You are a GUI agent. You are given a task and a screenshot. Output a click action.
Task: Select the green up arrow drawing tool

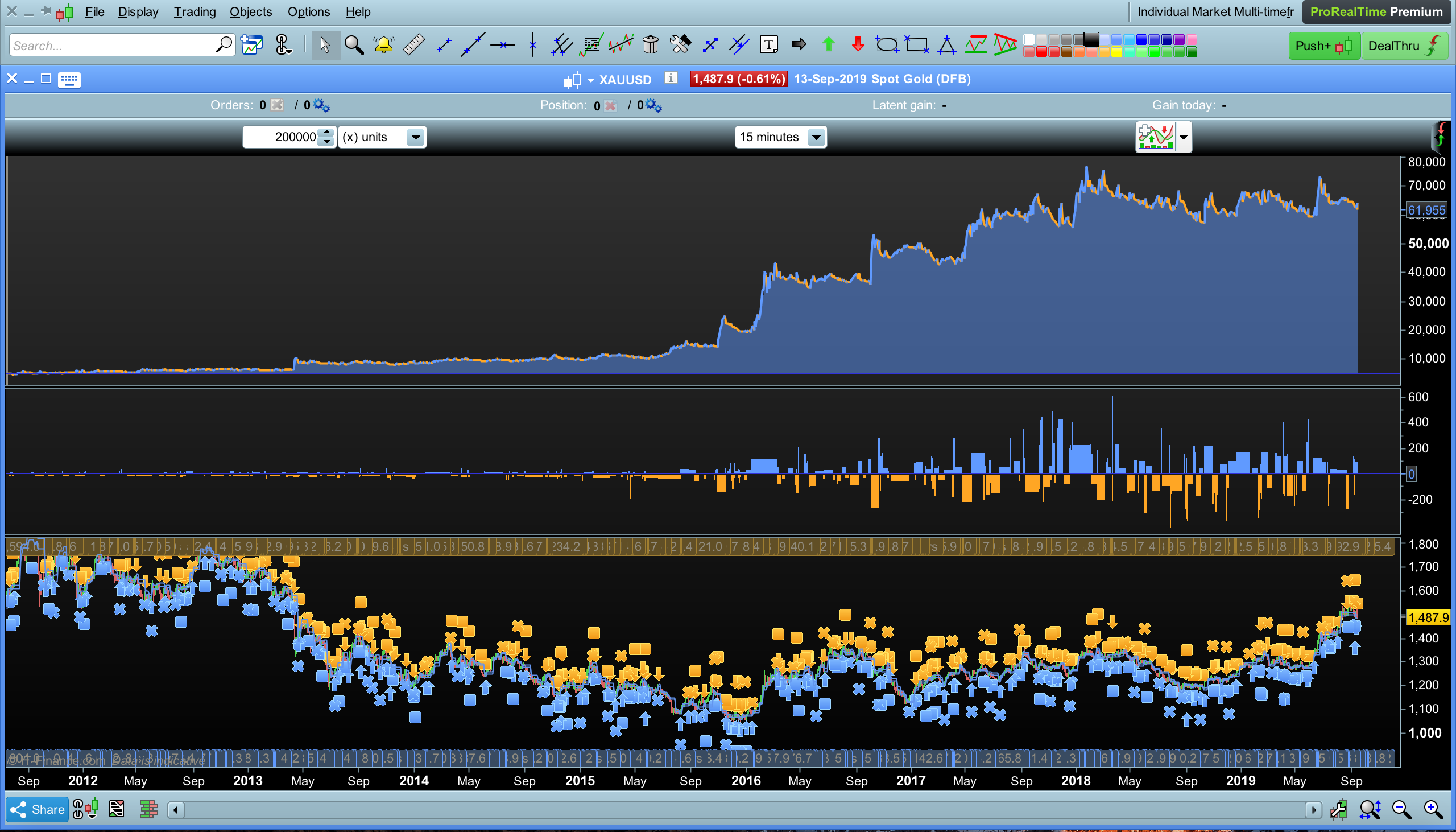(828, 44)
